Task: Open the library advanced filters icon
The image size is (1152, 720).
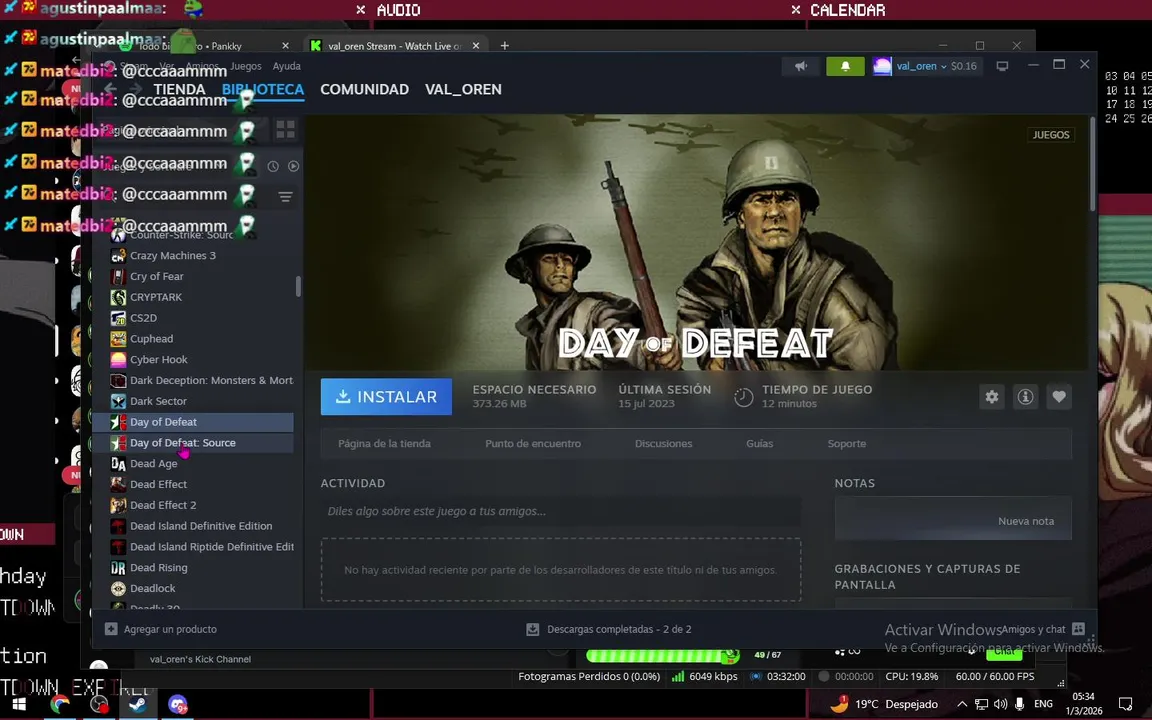Action: tap(285, 197)
